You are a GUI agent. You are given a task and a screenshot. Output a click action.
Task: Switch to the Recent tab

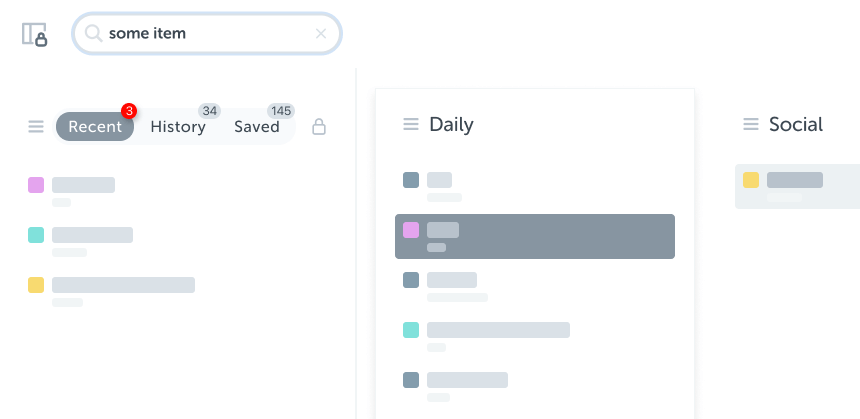(95, 127)
